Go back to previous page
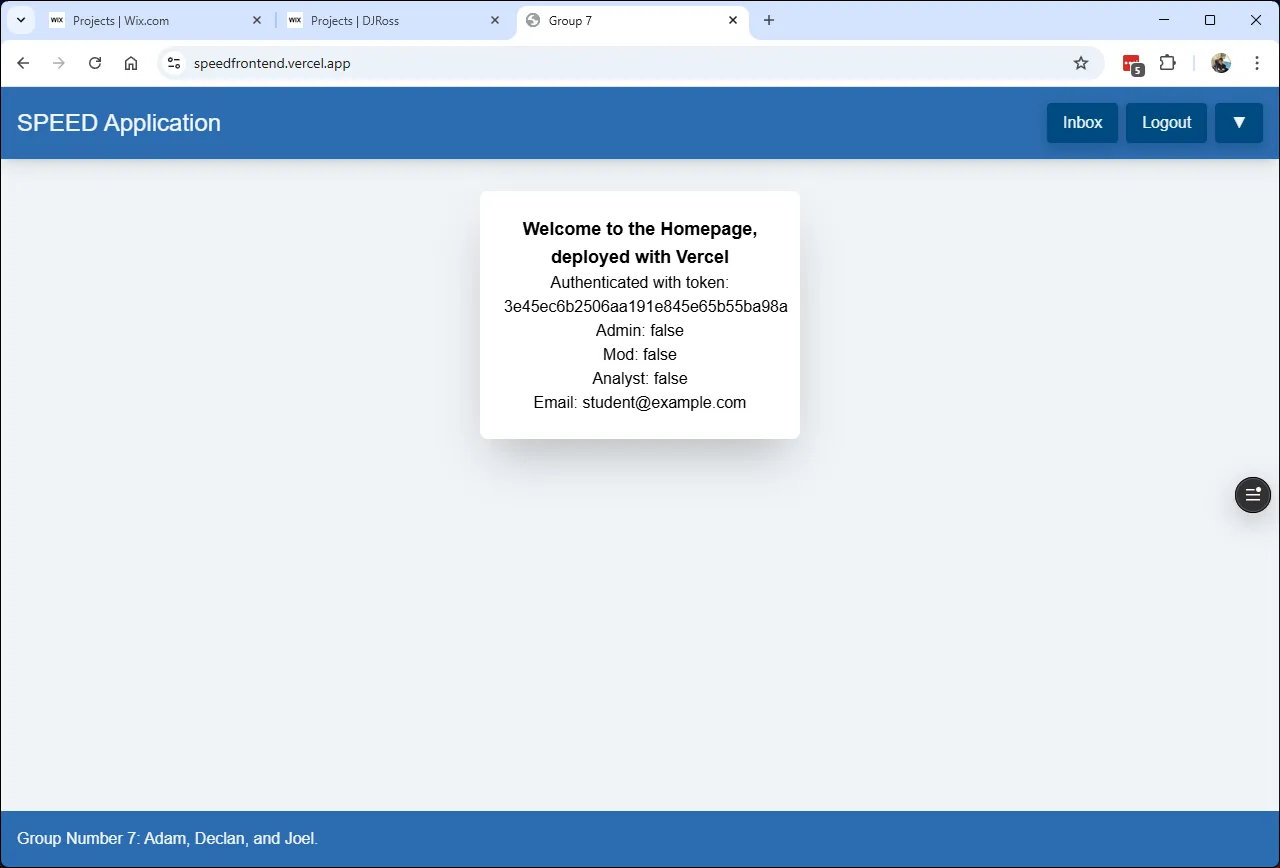Image resolution: width=1280 pixels, height=868 pixels. (x=23, y=63)
